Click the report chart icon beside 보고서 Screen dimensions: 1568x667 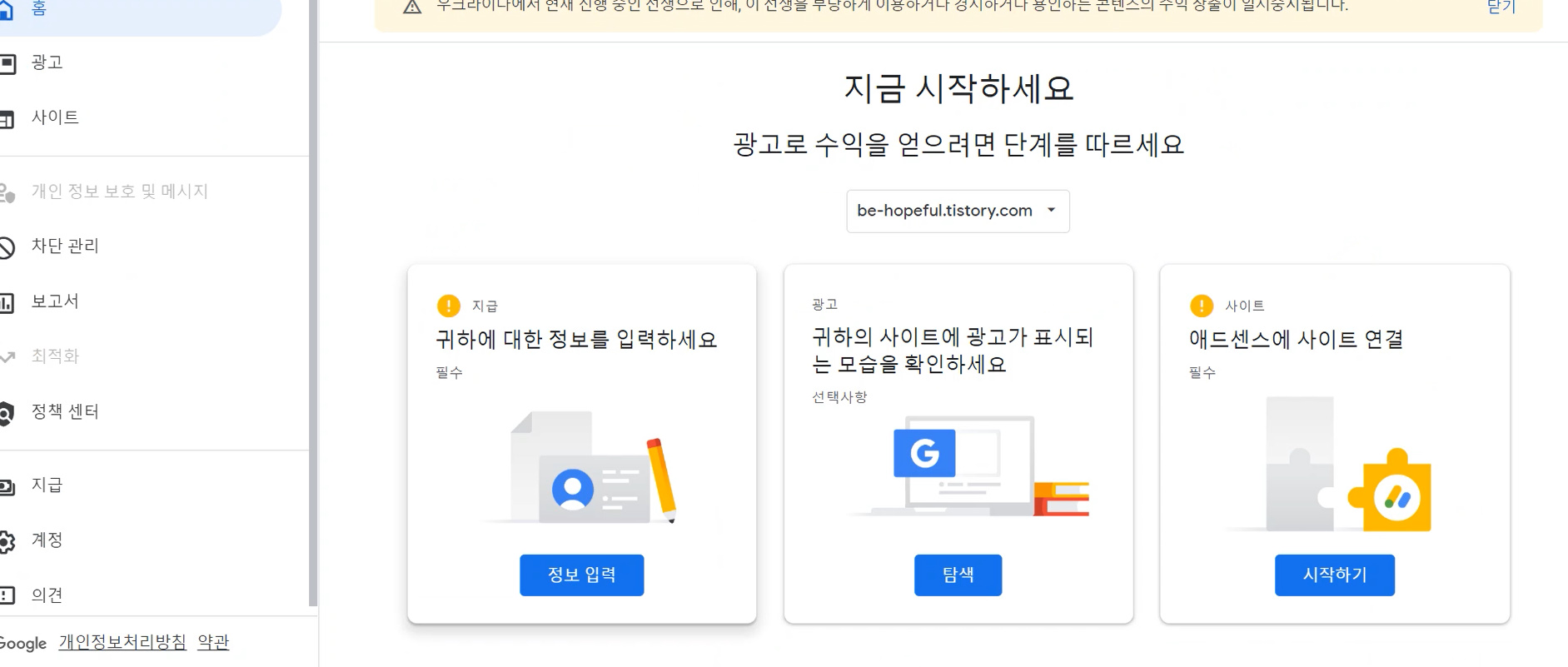pos(7,303)
